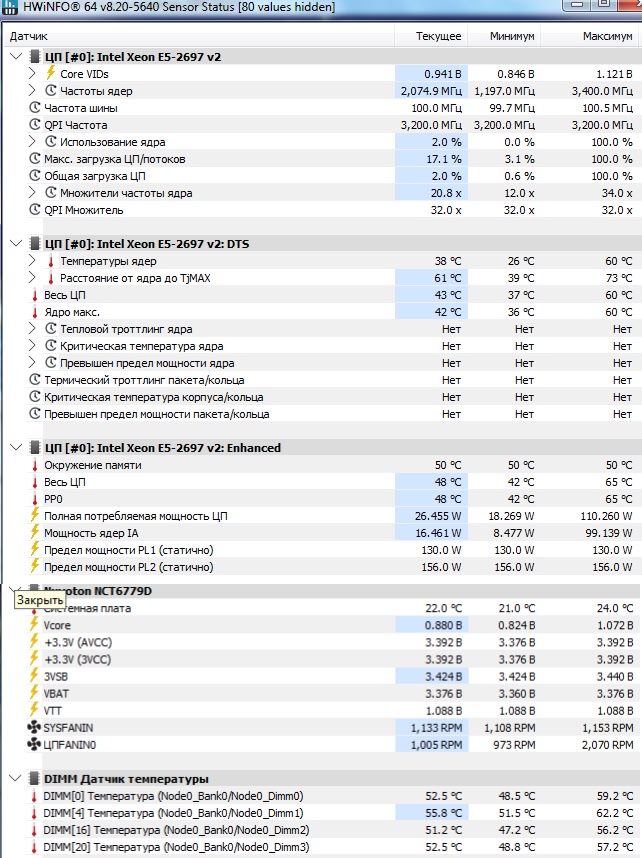Click the Датчик column header
Viewport: 642px width, 858px height.
(197, 36)
